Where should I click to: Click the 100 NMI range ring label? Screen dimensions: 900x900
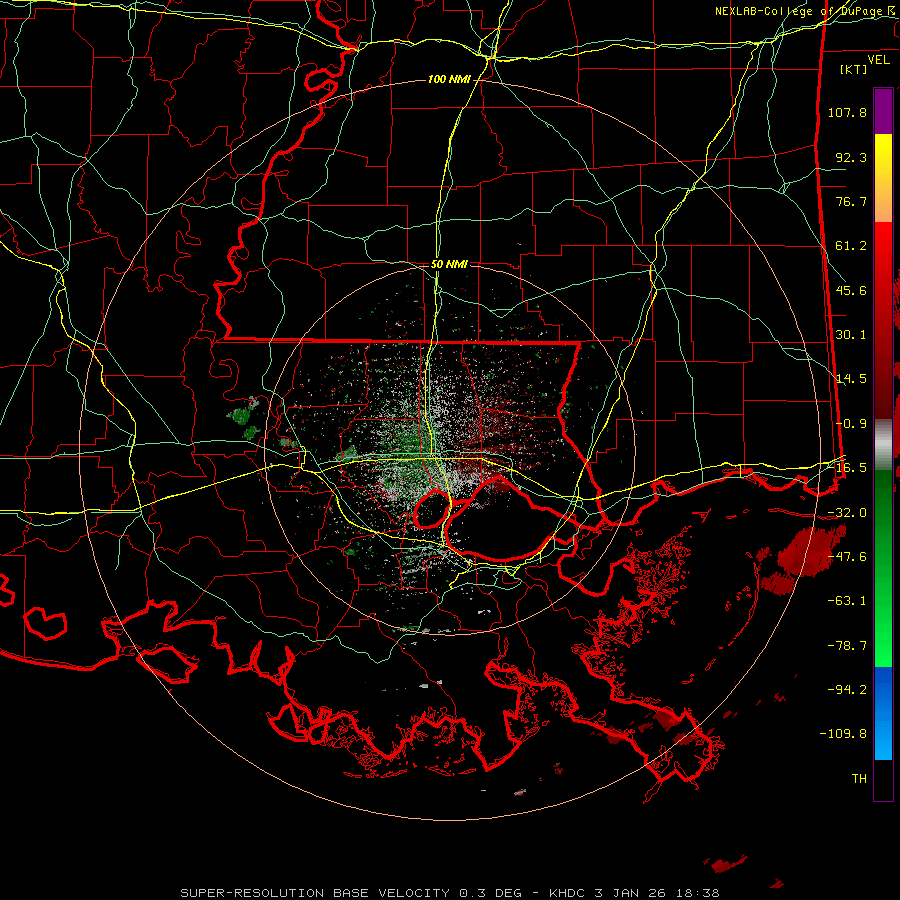click(449, 79)
